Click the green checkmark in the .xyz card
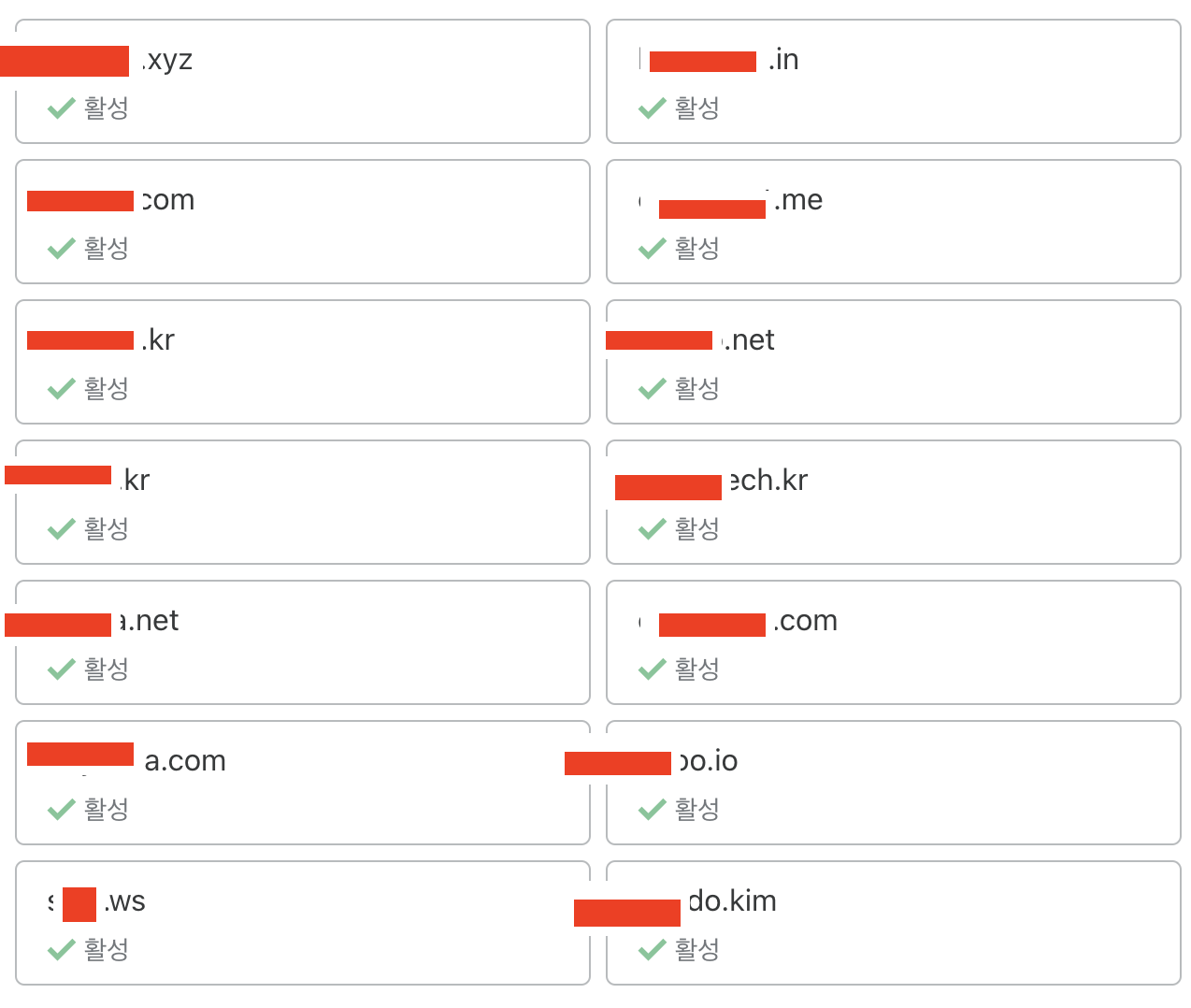This screenshot has height=1008, width=1191. point(61,108)
